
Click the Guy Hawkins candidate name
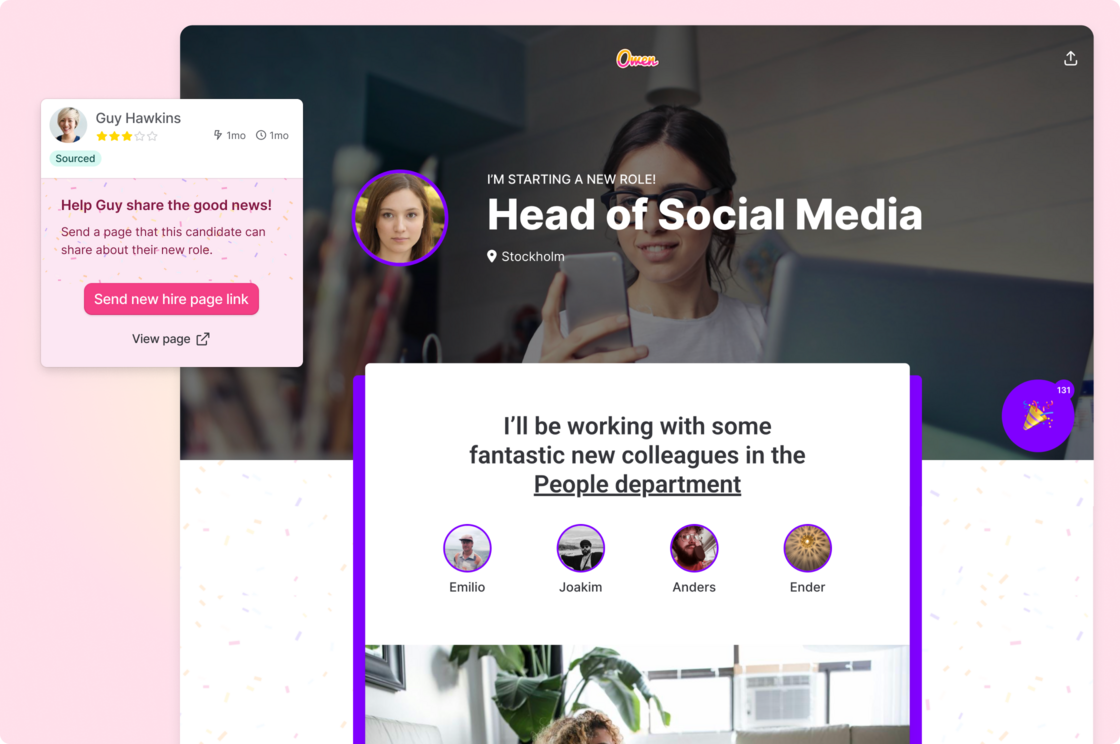[x=138, y=118]
